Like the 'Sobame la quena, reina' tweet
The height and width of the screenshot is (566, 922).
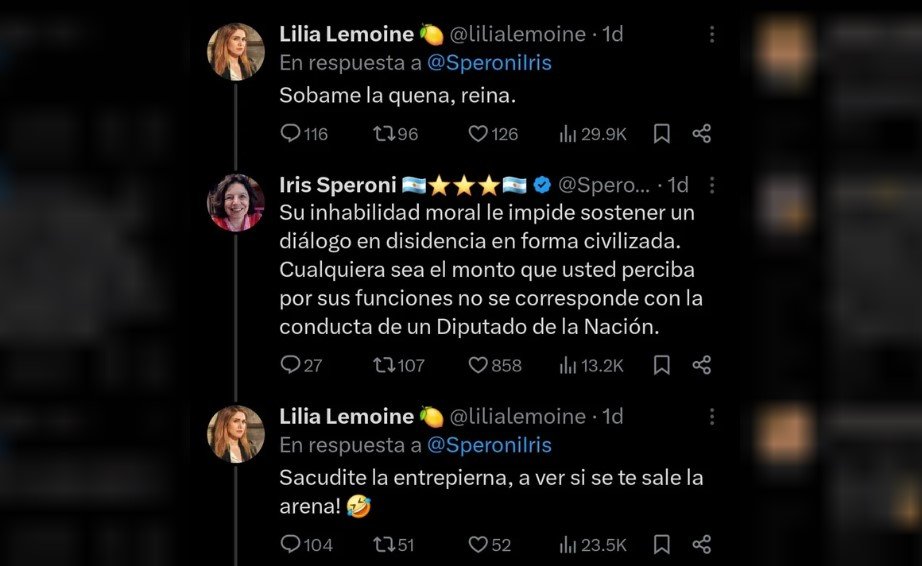point(478,133)
